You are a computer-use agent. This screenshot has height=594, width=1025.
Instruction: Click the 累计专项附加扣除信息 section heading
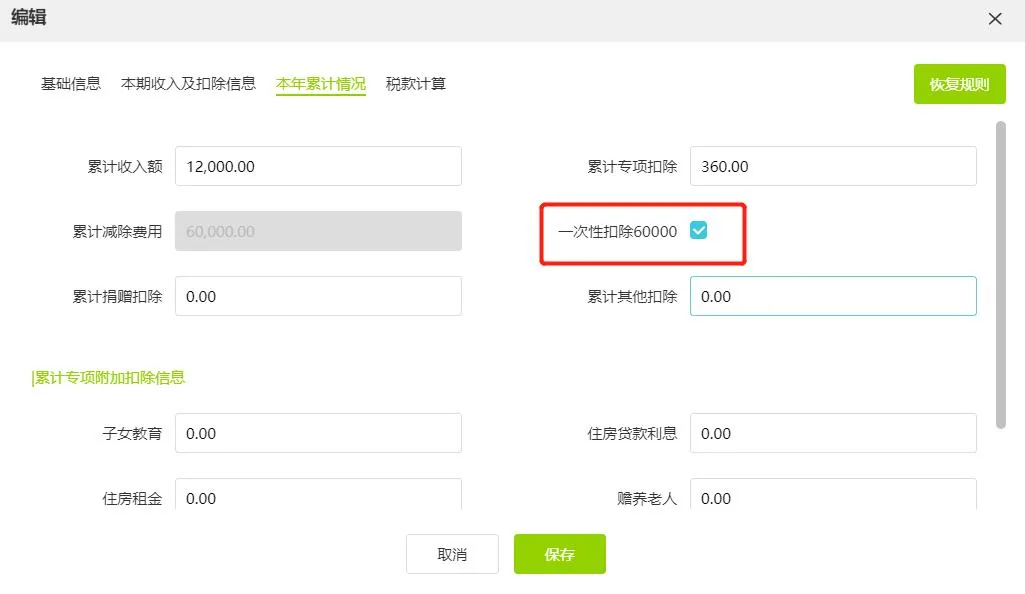108,378
